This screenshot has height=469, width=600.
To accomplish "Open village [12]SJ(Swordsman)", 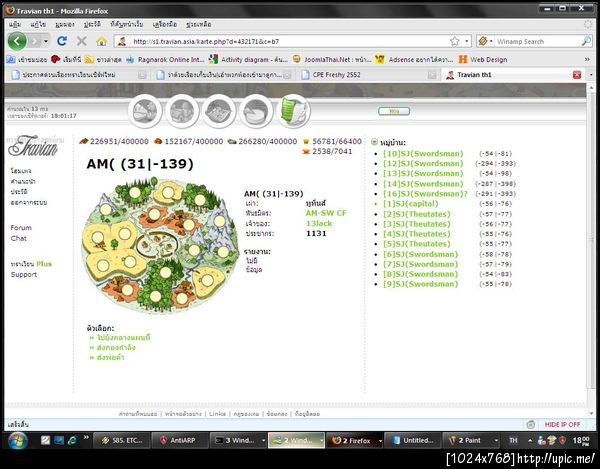I will (x=423, y=163).
